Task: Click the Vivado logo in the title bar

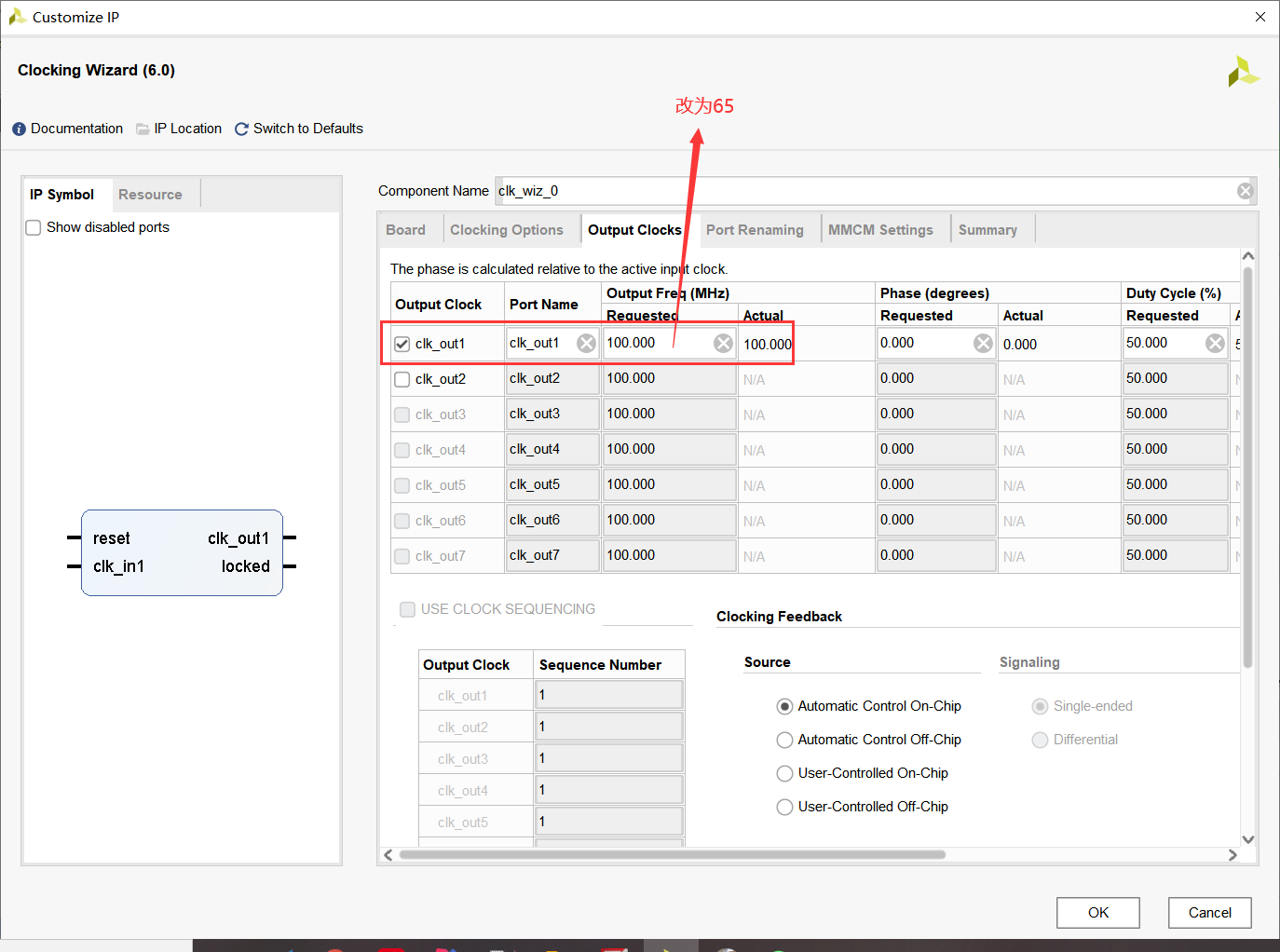Action: [x=17, y=17]
